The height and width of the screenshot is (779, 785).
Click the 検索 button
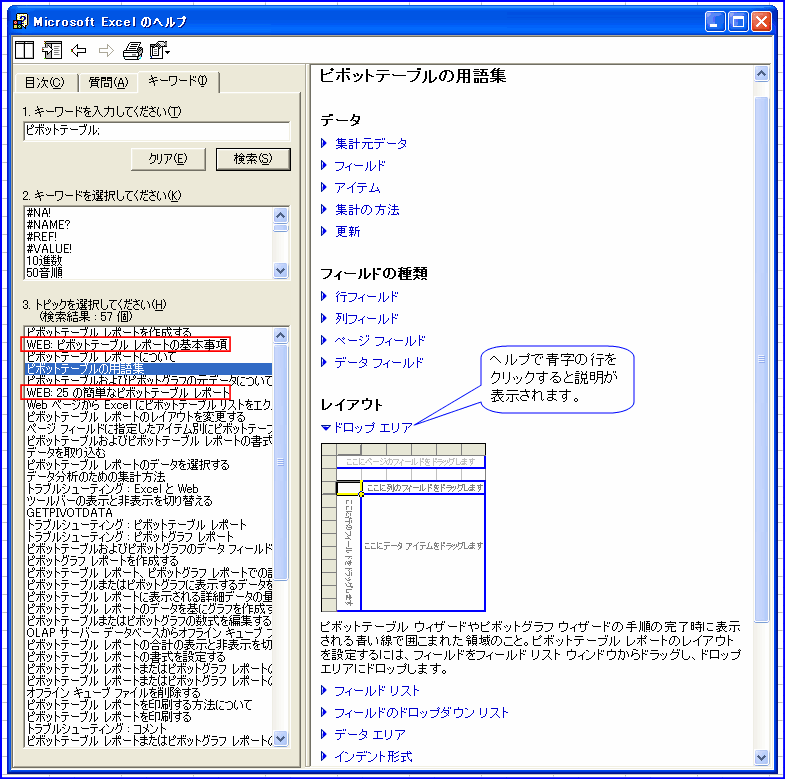[253, 159]
